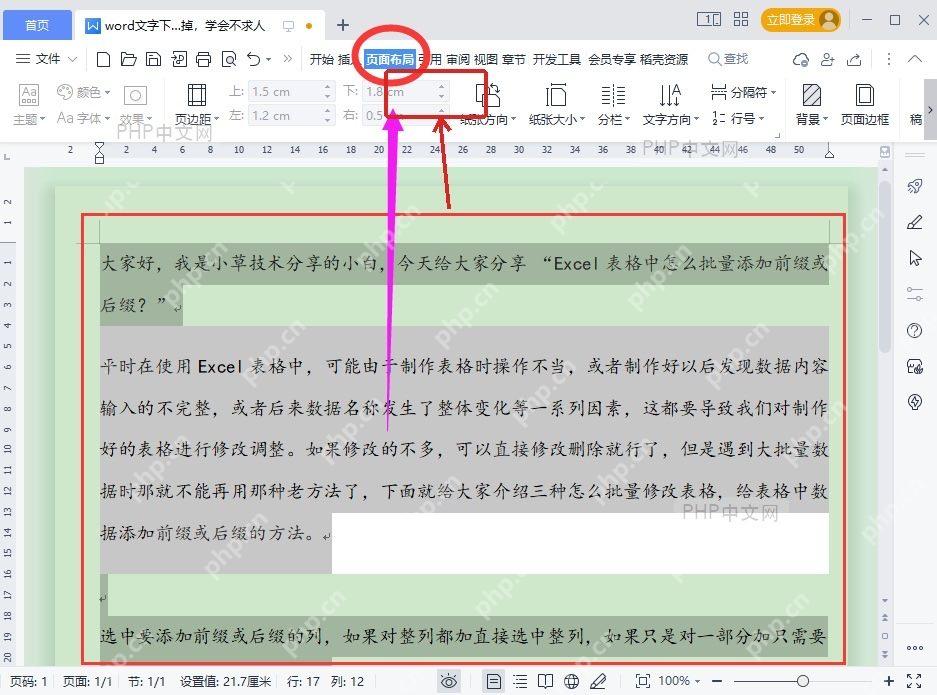Click the settings sliders icon in right sidebar

(x=914, y=294)
